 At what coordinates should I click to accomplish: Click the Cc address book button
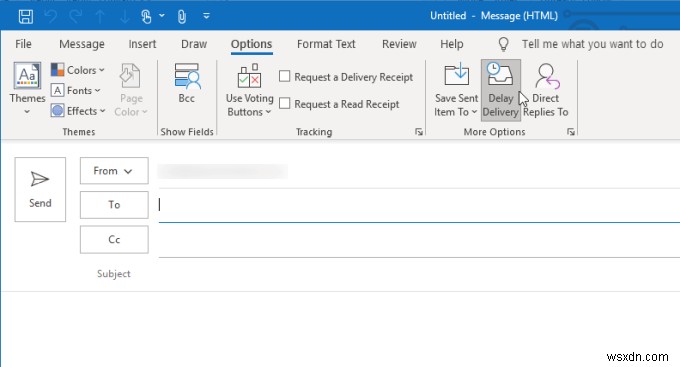point(114,239)
